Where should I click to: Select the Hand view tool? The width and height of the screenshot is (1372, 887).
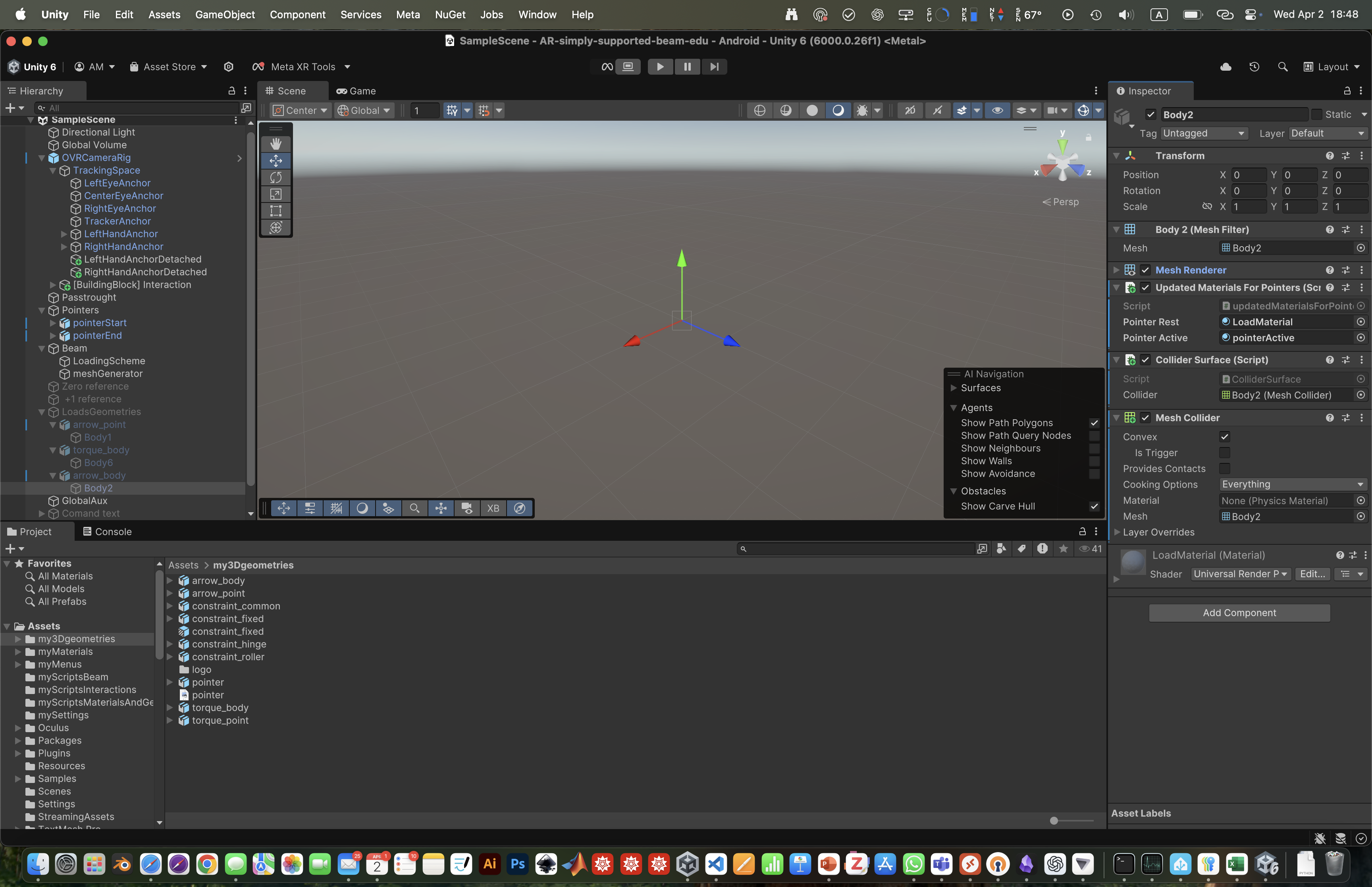[276, 143]
